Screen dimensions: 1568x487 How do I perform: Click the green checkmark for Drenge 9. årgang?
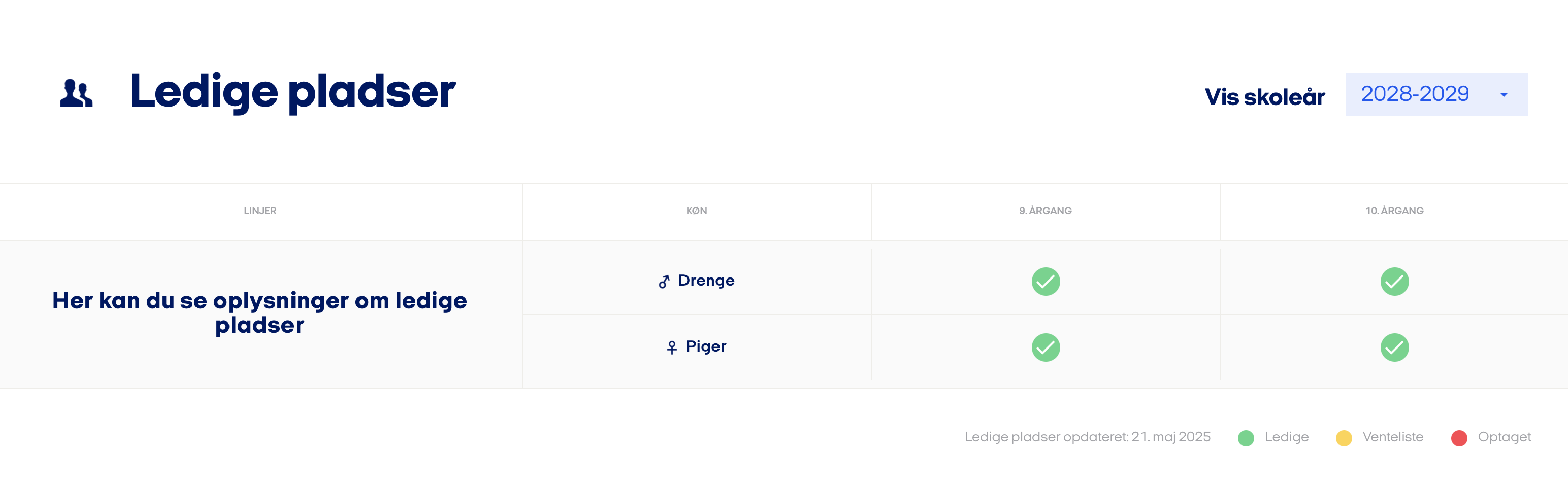[x=1046, y=282]
